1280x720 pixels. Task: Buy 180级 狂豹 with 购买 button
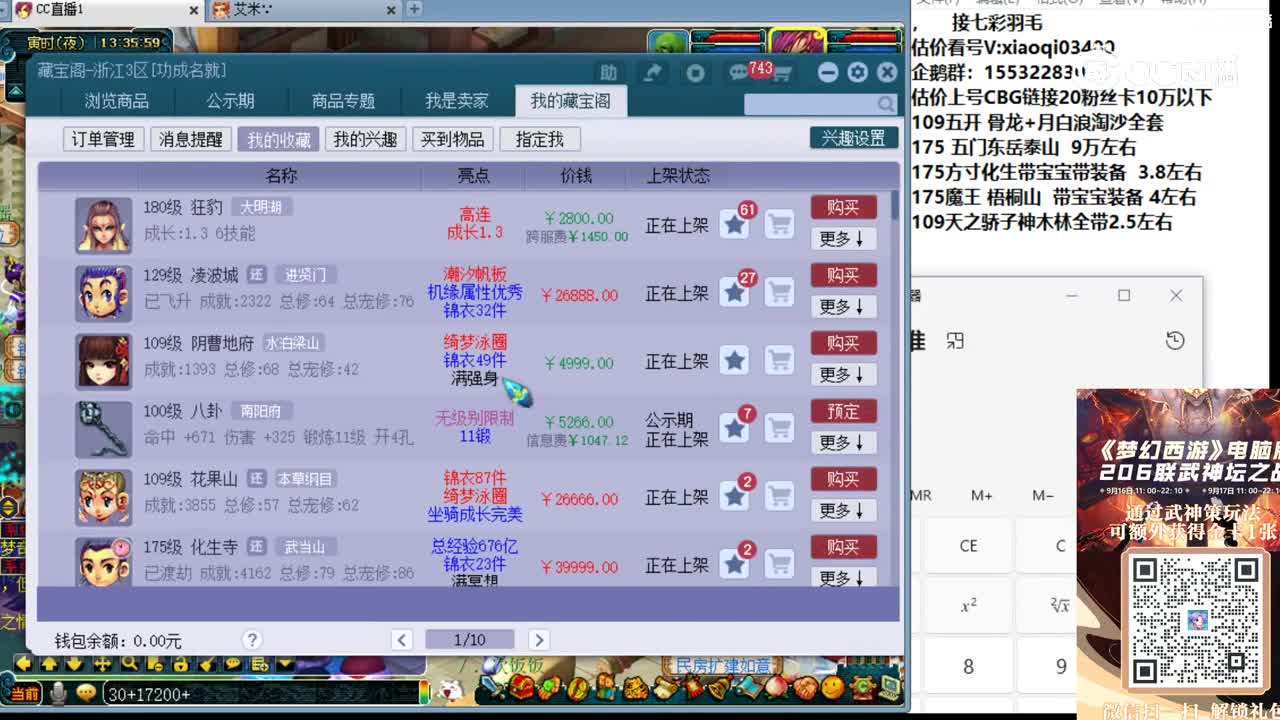(x=843, y=207)
